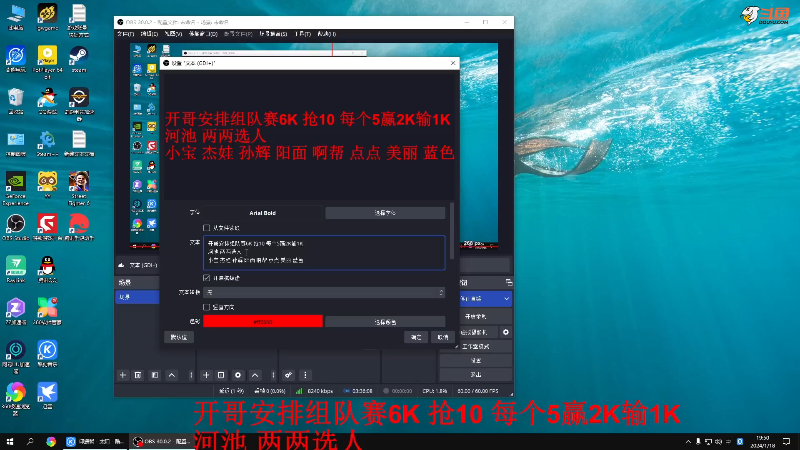800x450 pixels.
Task: Open the PotPlayer 64 bit desktop icon
Action: (47, 62)
